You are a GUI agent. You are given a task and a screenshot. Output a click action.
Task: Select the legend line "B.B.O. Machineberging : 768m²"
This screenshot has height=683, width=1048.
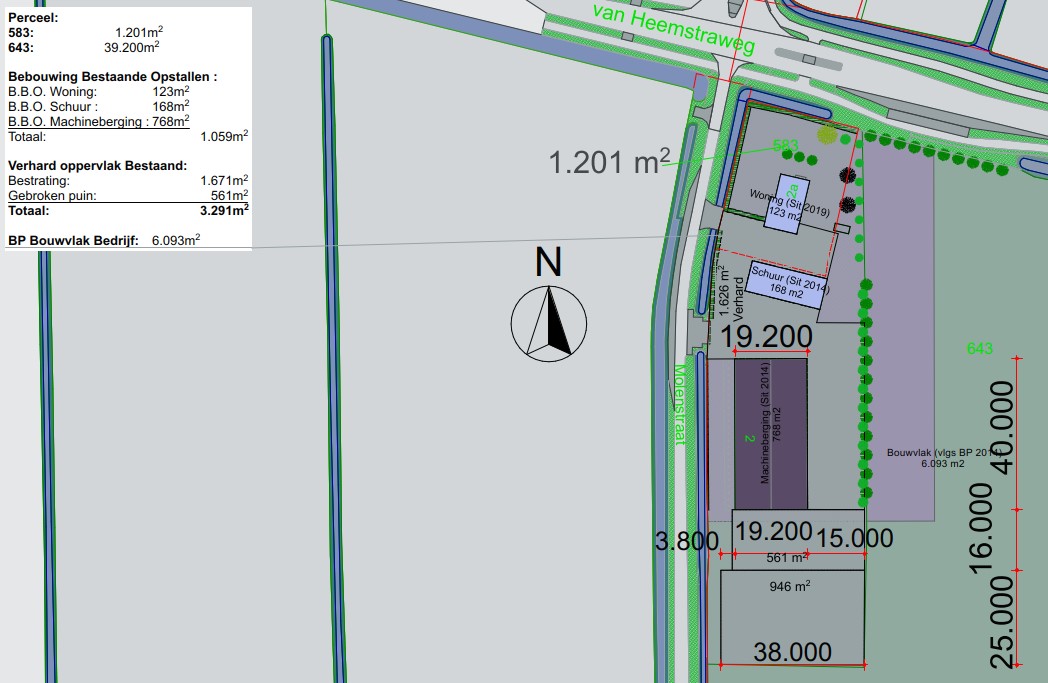[x=99, y=122]
